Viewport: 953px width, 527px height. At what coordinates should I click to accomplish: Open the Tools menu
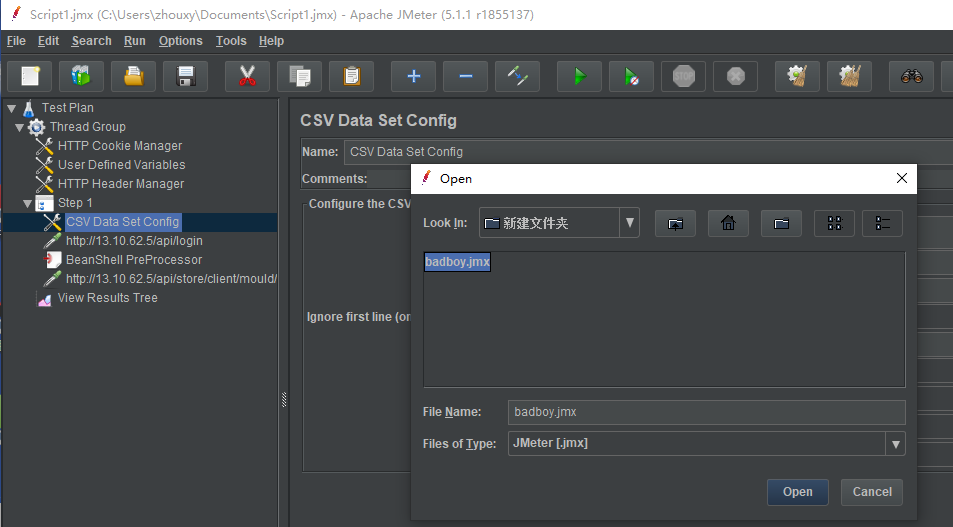pos(231,41)
